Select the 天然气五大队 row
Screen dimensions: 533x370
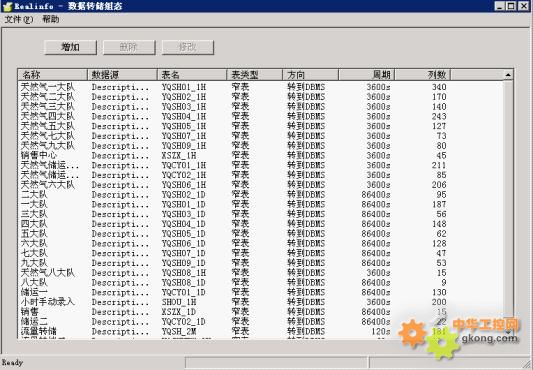[260, 126]
